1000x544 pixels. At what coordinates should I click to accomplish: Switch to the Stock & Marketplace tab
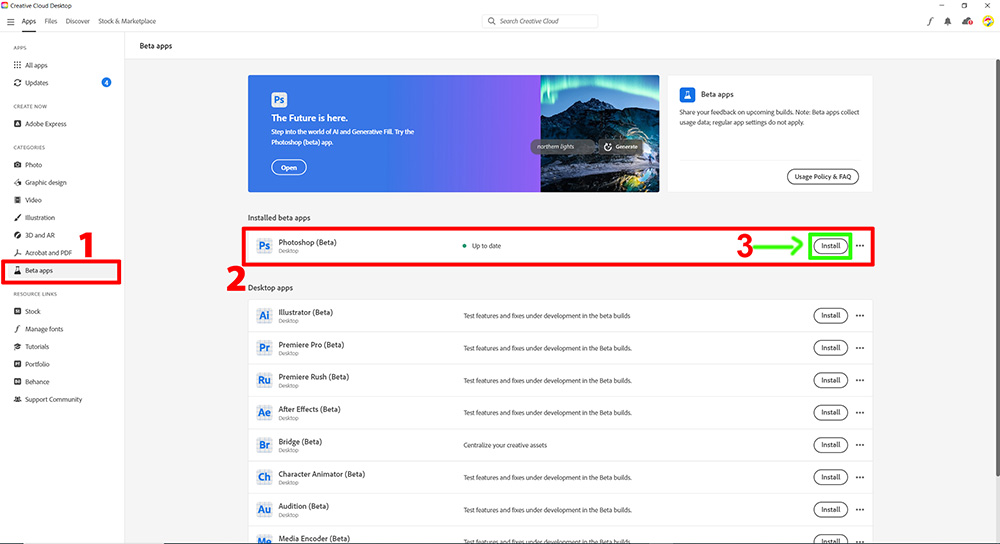click(x=127, y=21)
